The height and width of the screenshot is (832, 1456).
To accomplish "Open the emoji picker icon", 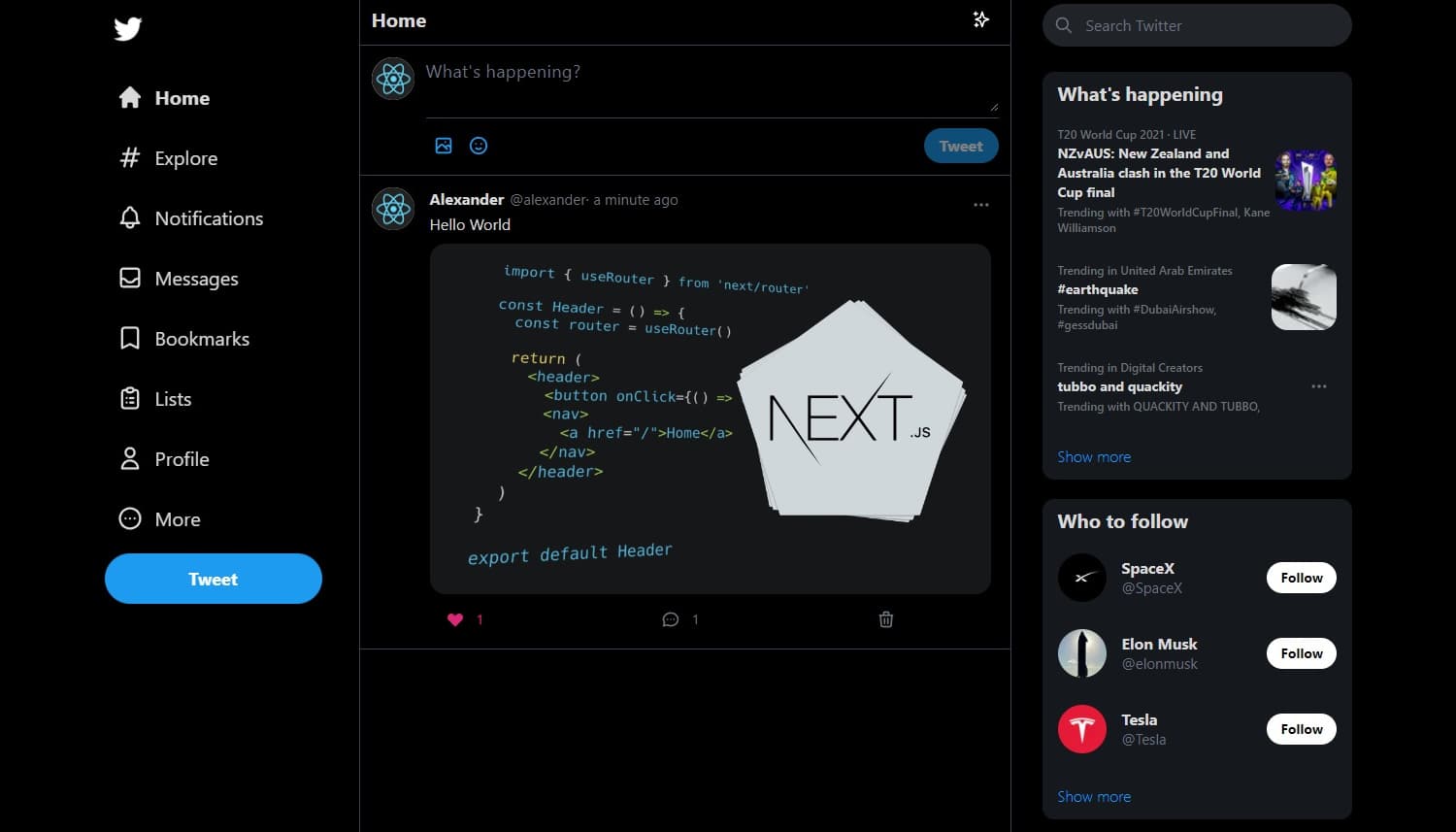I will coord(479,146).
